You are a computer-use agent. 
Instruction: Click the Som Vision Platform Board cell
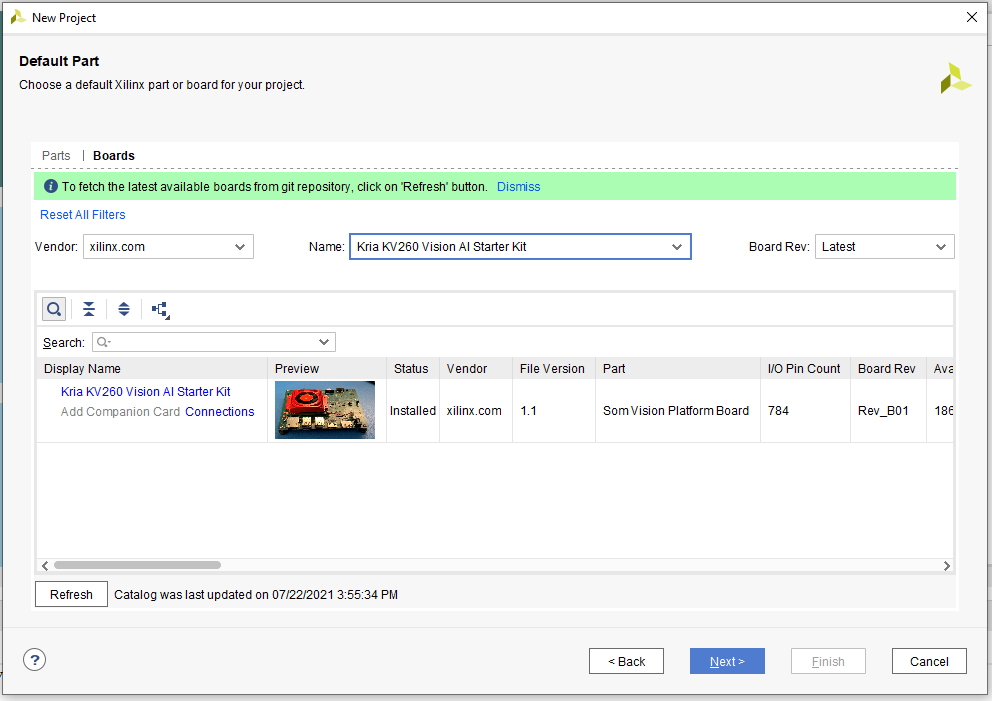(x=676, y=411)
